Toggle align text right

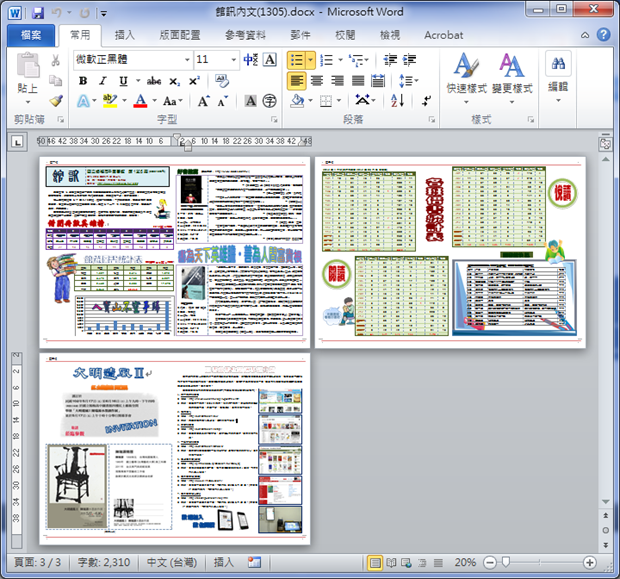[337, 81]
